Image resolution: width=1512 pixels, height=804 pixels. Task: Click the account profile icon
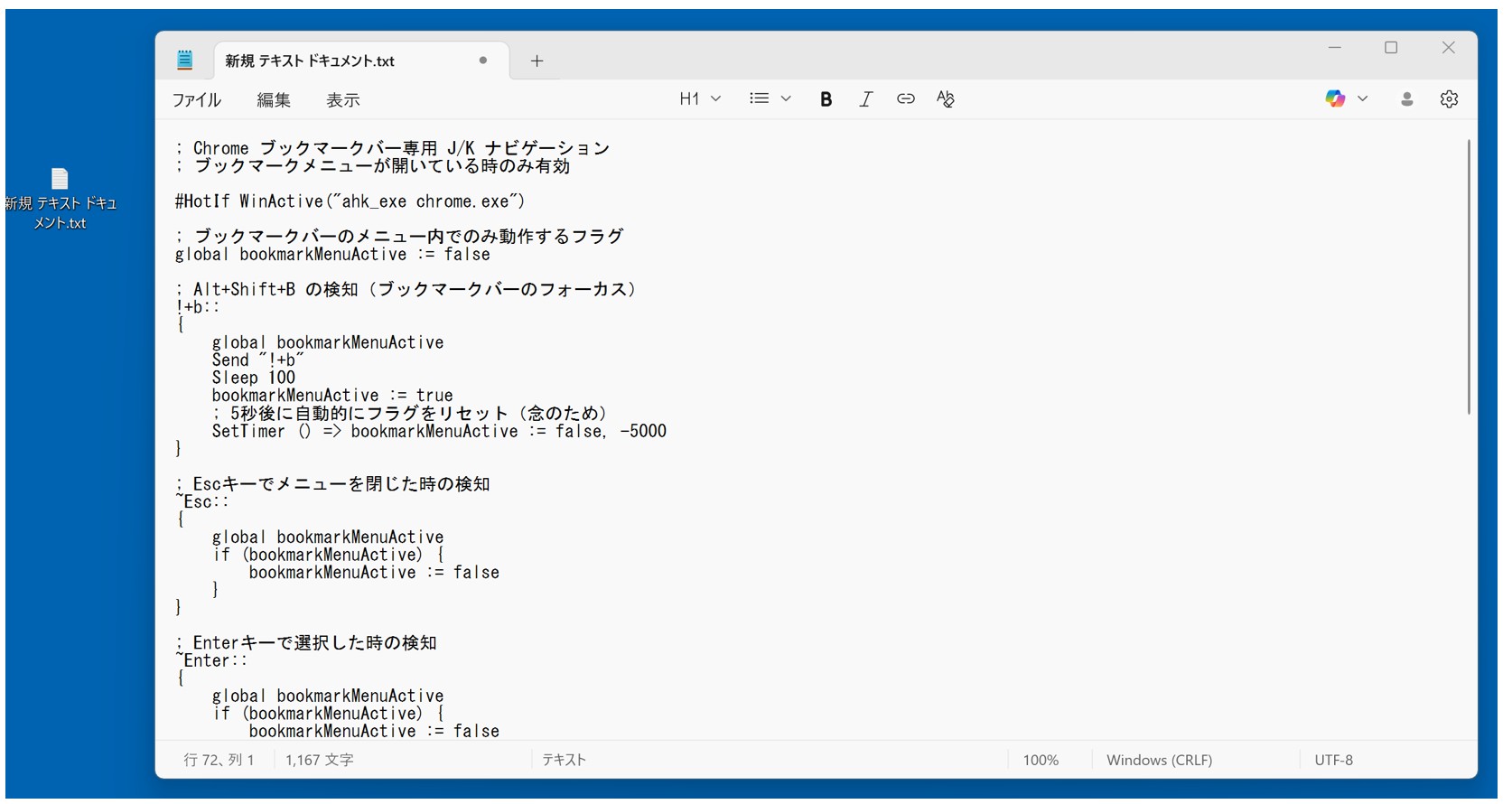[1406, 99]
